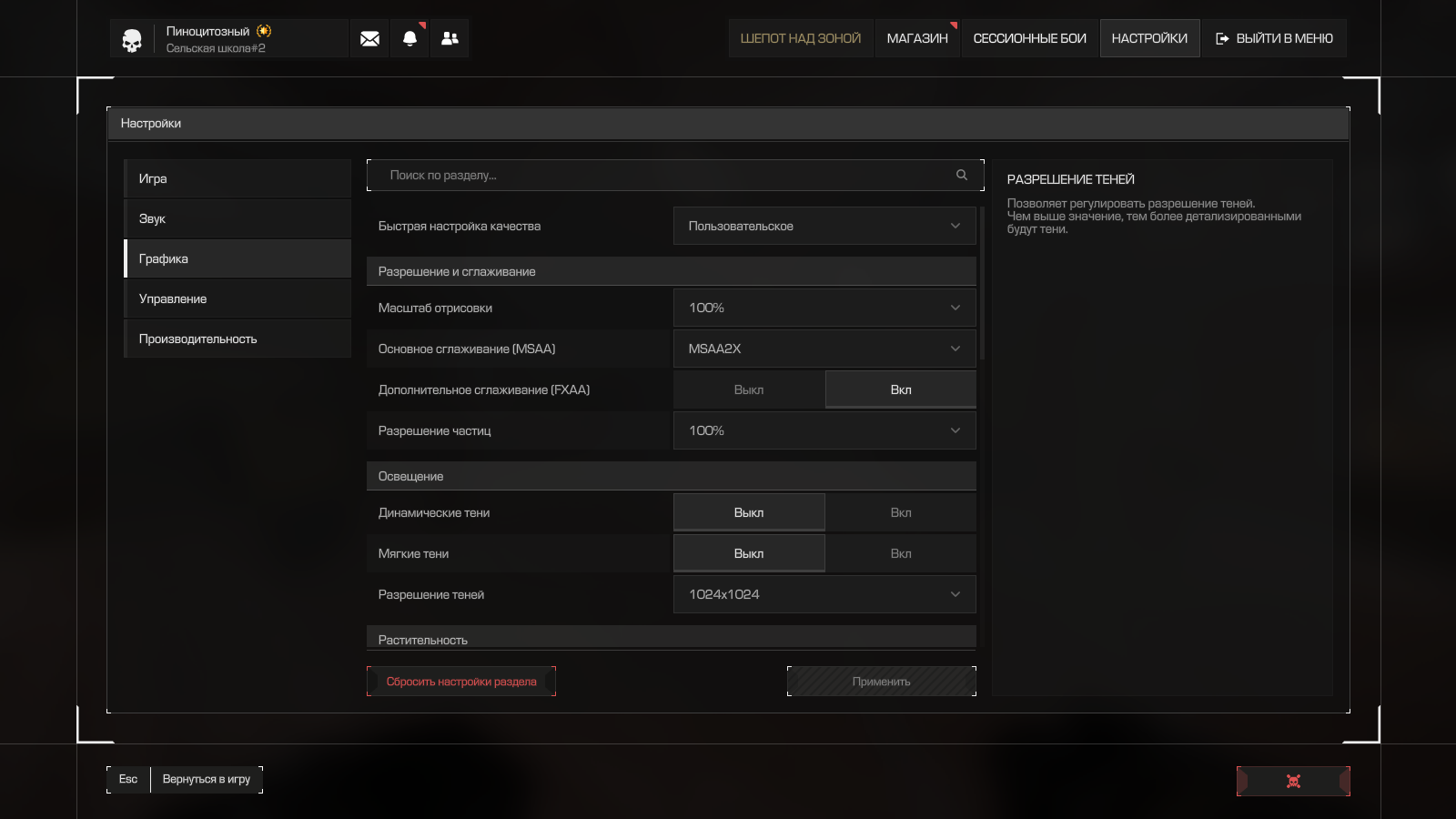
Task: Open the friends list icon
Action: [450, 38]
